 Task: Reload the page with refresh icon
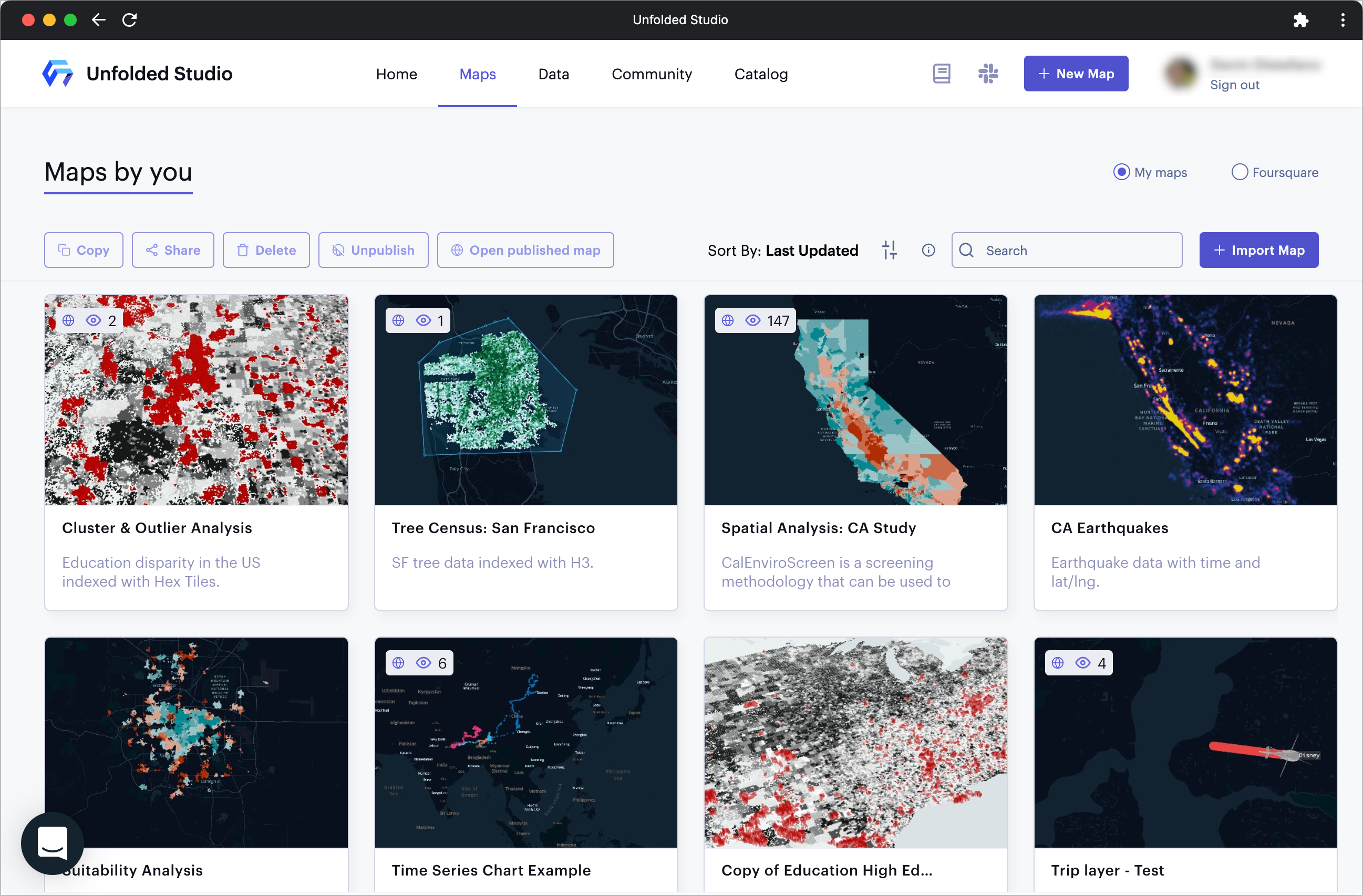pos(129,20)
